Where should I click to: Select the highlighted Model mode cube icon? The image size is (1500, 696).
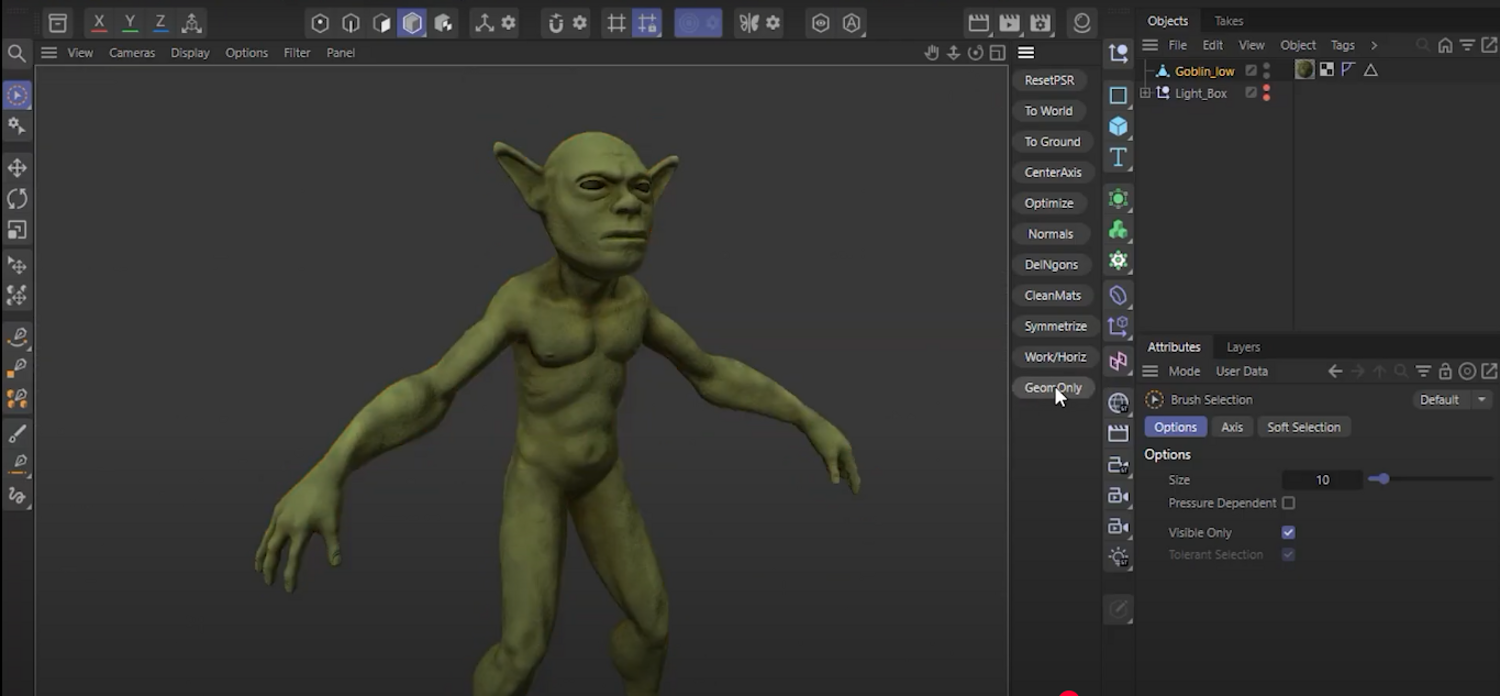(412, 22)
